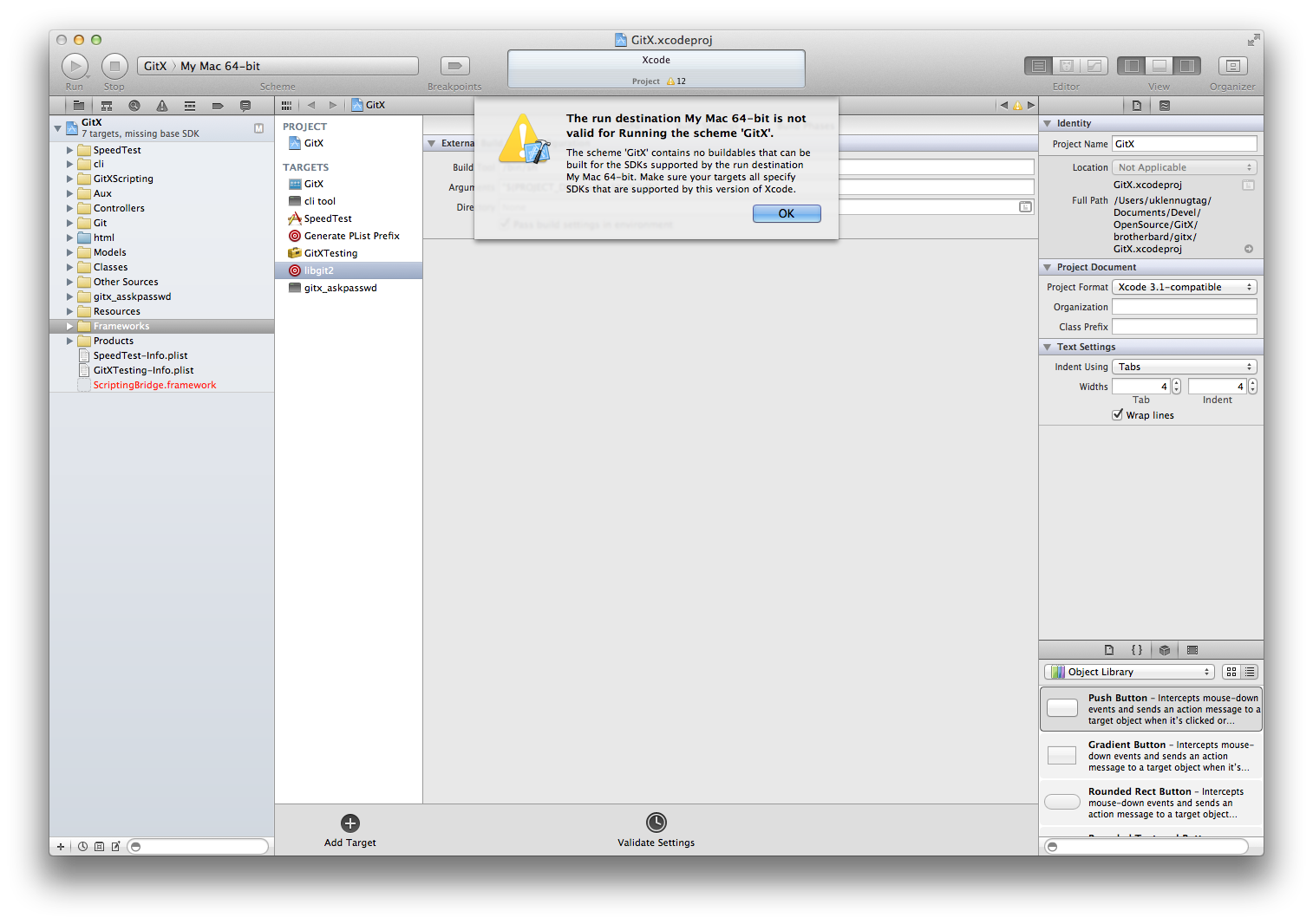This screenshot has height=924, width=1313.
Task: Show the Search navigator
Action: [134, 106]
